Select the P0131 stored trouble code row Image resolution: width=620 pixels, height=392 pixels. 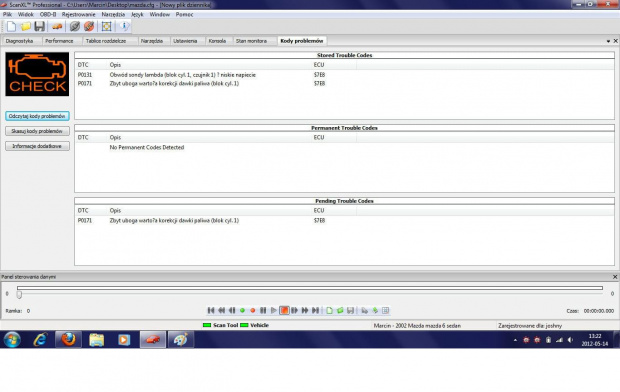coord(344,75)
